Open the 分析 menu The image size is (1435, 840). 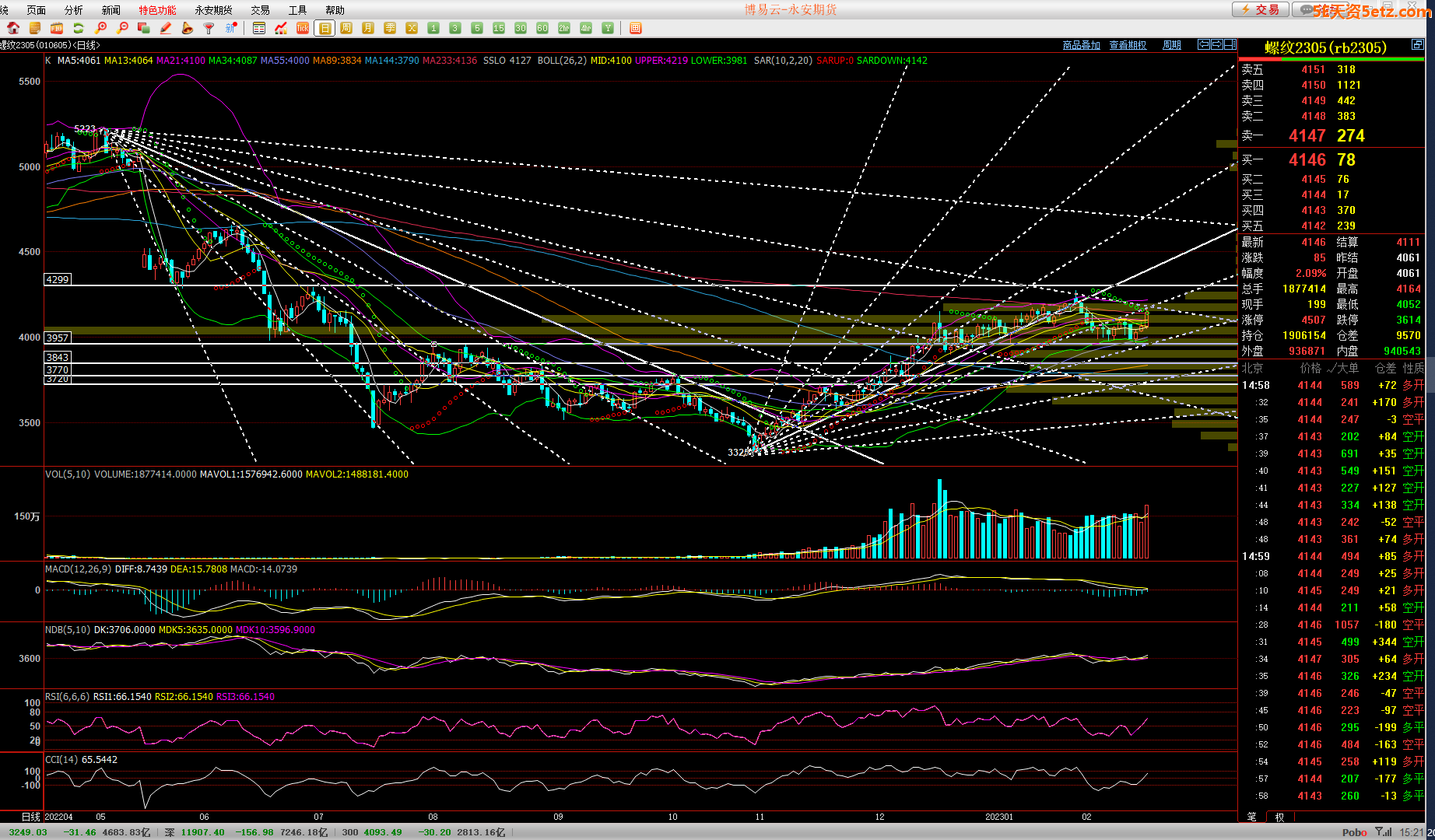[x=74, y=10]
